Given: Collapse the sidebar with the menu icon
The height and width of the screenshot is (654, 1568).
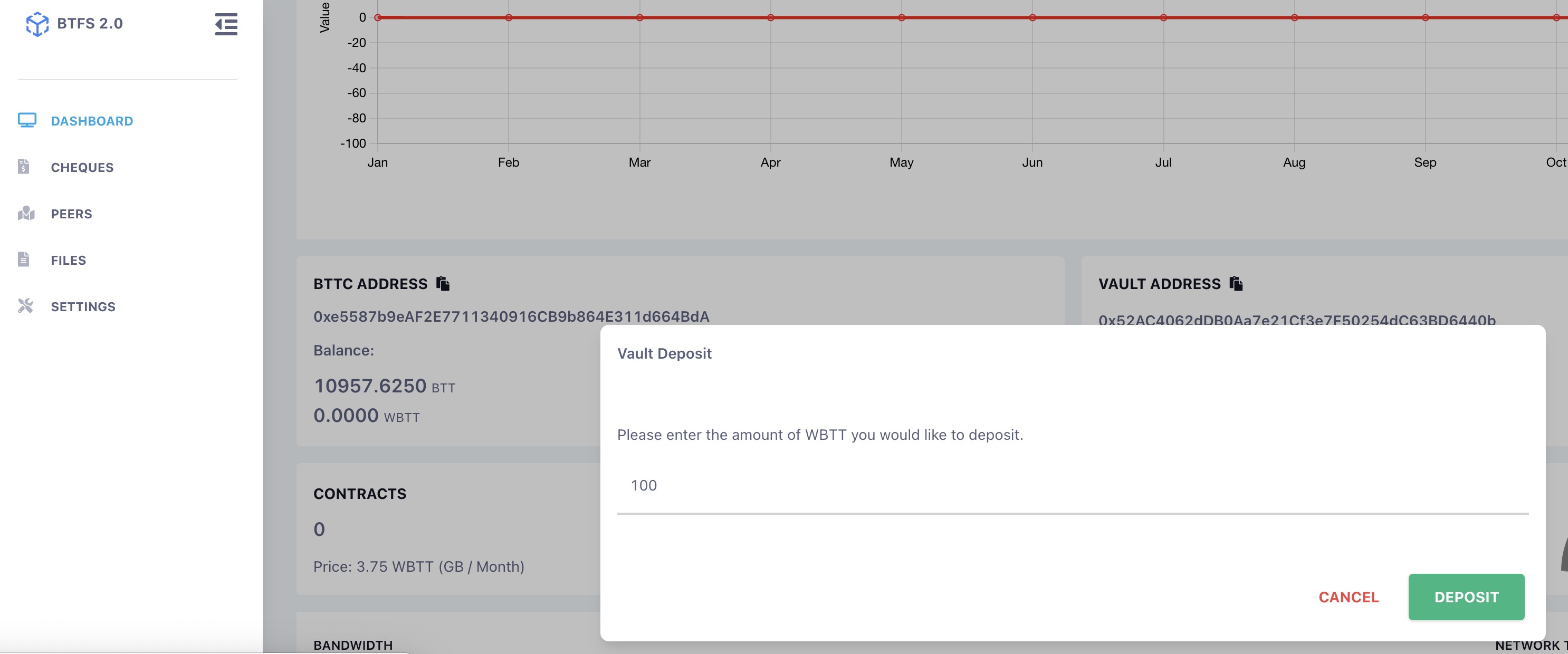Looking at the screenshot, I should pos(226,24).
